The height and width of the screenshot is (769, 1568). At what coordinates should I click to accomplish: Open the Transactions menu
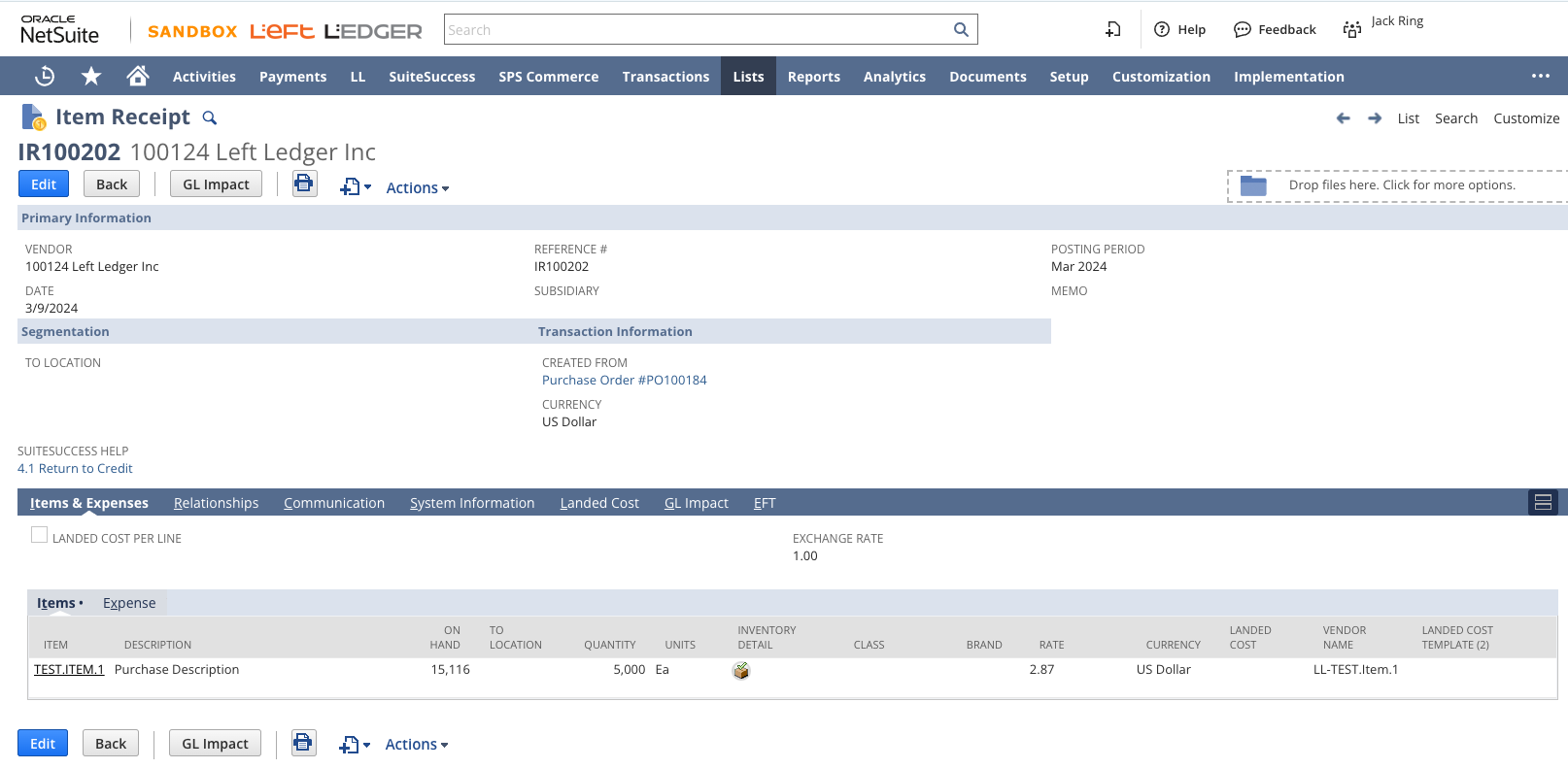click(x=665, y=76)
